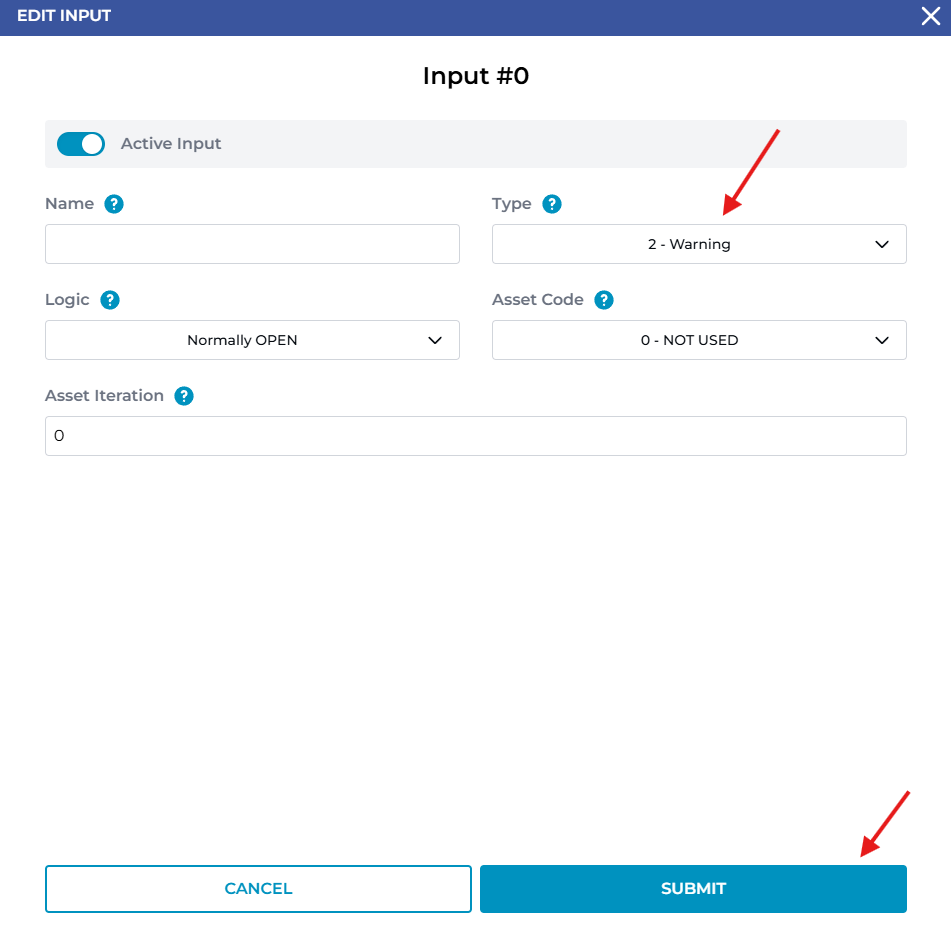The height and width of the screenshot is (951, 951).
Task: Open the Type dropdown showing 2 - Warning
Action: 688,244
